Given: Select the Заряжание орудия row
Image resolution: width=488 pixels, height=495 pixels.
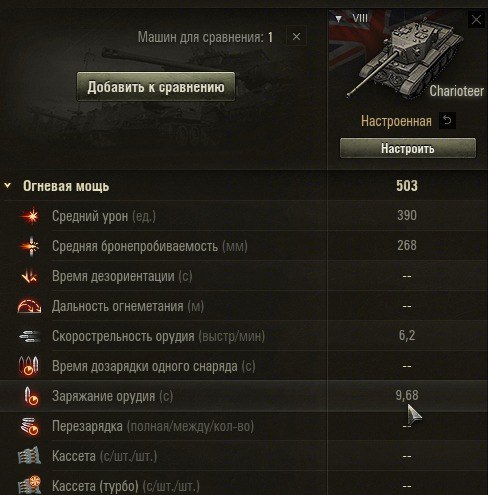Looking at the screenshot, I should (244, 396).
